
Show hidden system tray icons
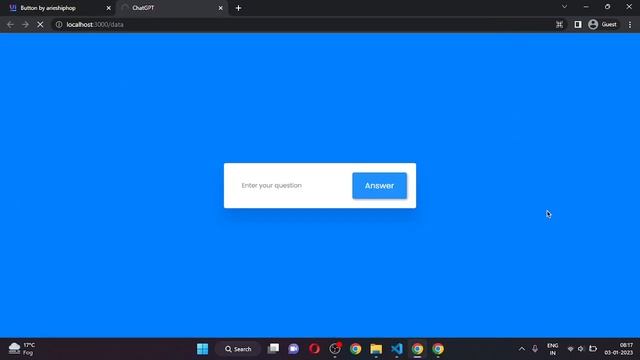point(522,349)
